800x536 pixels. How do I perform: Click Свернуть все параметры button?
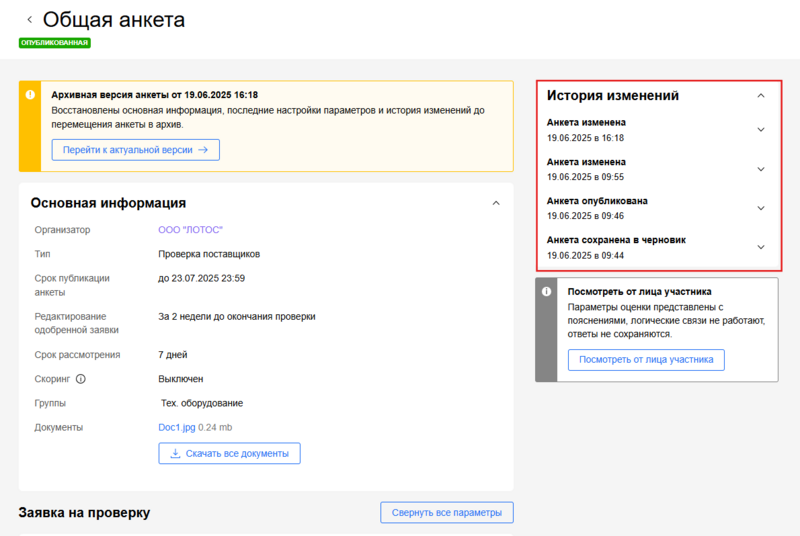click(446, 513)
